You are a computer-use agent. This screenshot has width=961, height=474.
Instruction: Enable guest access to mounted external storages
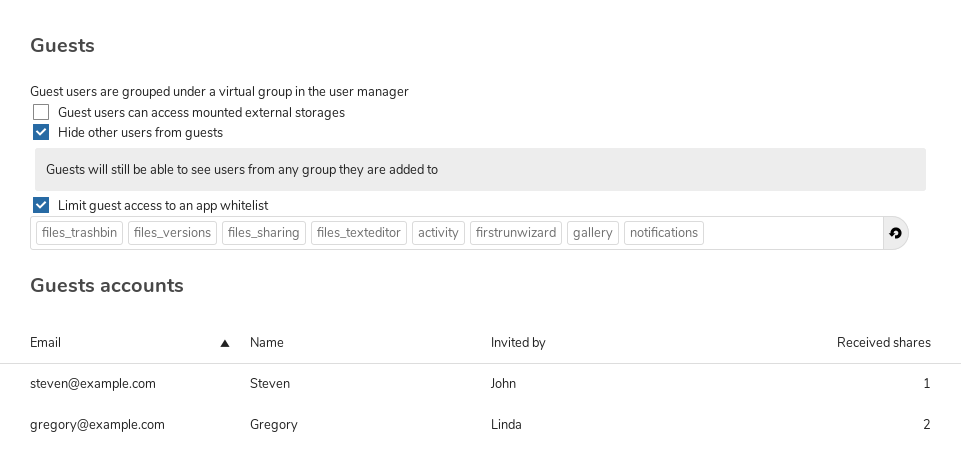[41, 112]
